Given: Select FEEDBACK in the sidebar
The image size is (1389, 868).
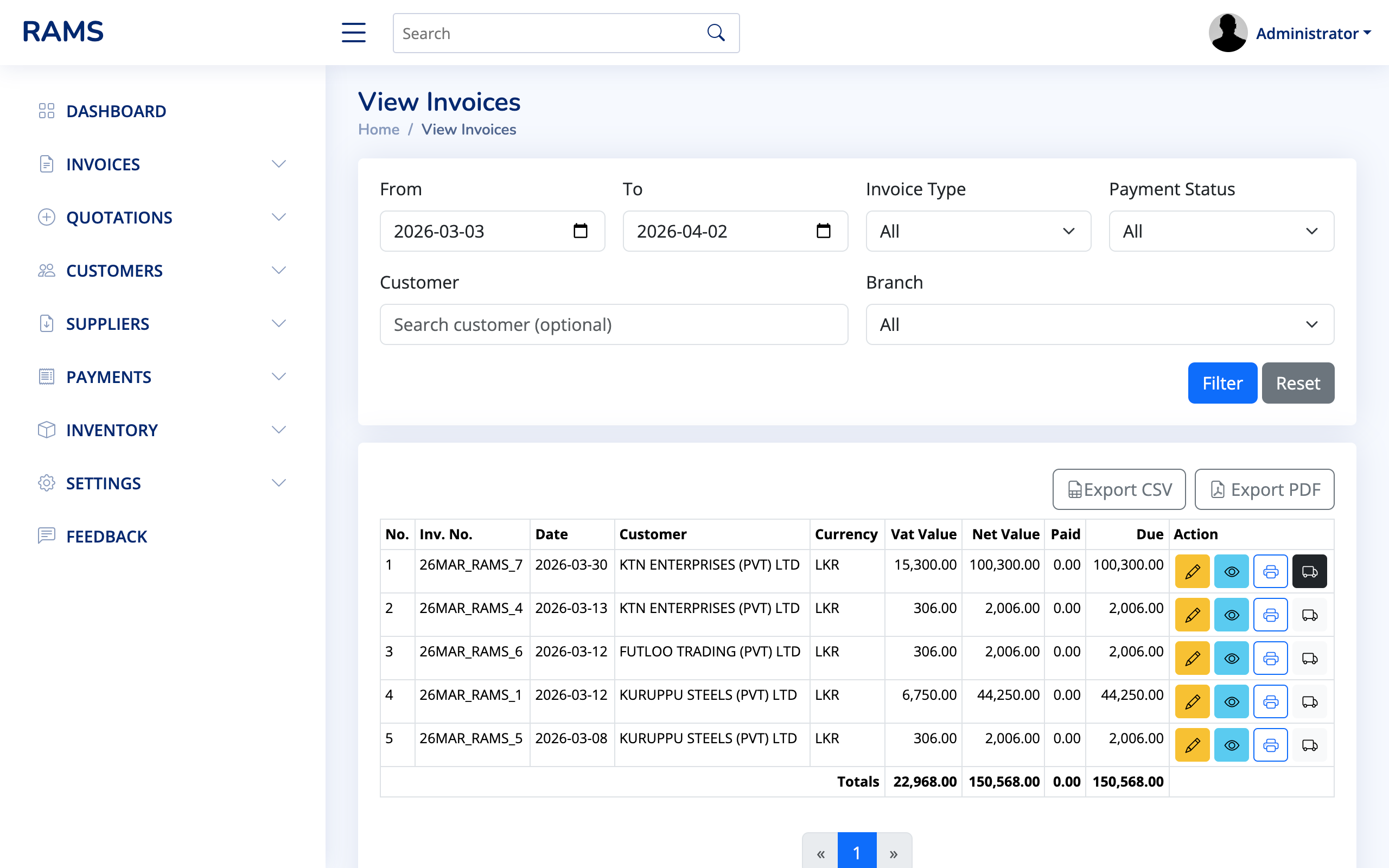Looking at the screenshot, I should [x=107, y=536].
